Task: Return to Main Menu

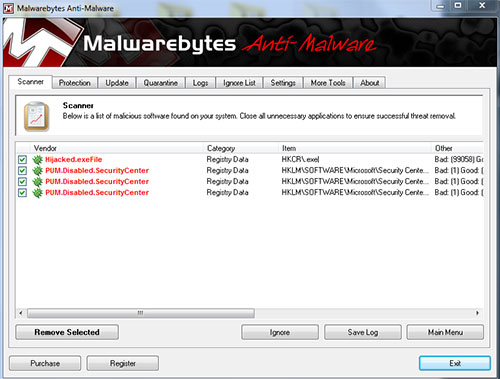Action: [x=445, y=332]
